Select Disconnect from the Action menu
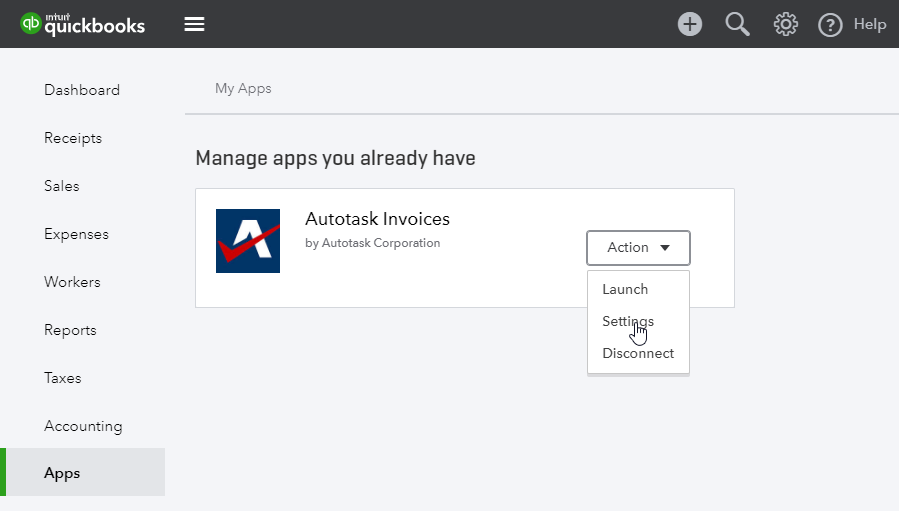Viewport: 899px width, 511px height. [x=638, y=353]
